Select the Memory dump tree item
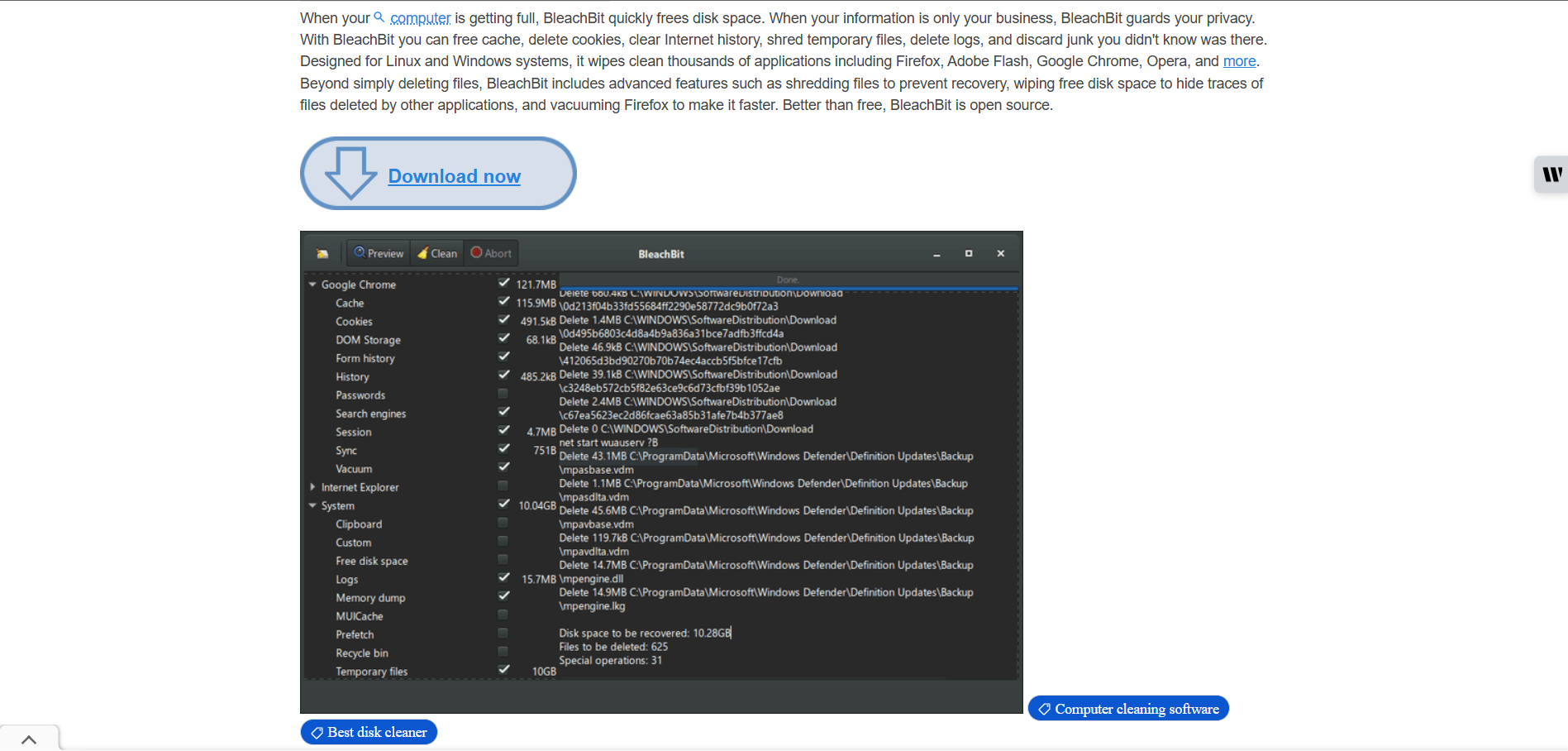 (x=370, y=598)
